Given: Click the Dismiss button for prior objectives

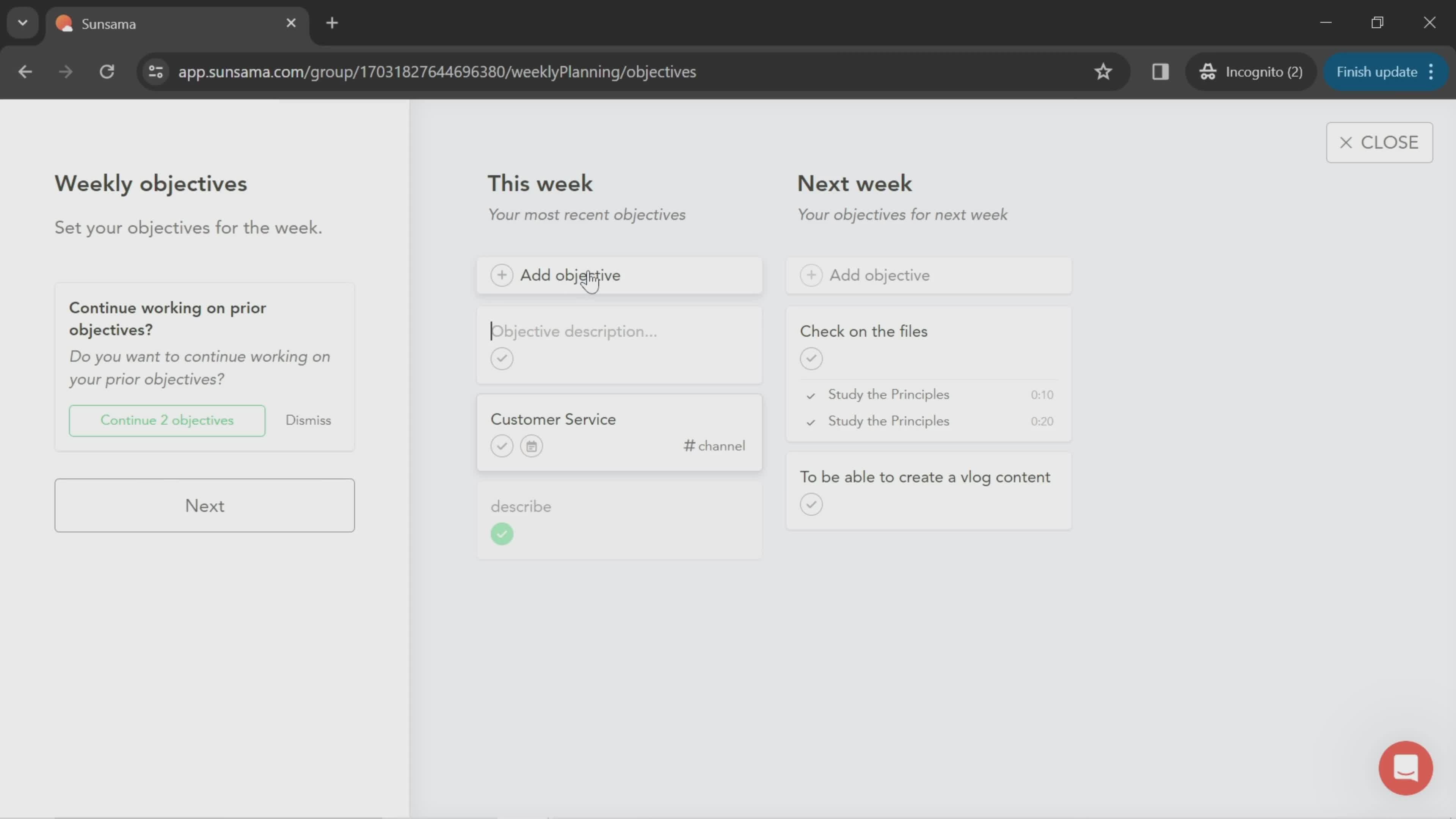Looking at the screenshot, I should [307, 419].
